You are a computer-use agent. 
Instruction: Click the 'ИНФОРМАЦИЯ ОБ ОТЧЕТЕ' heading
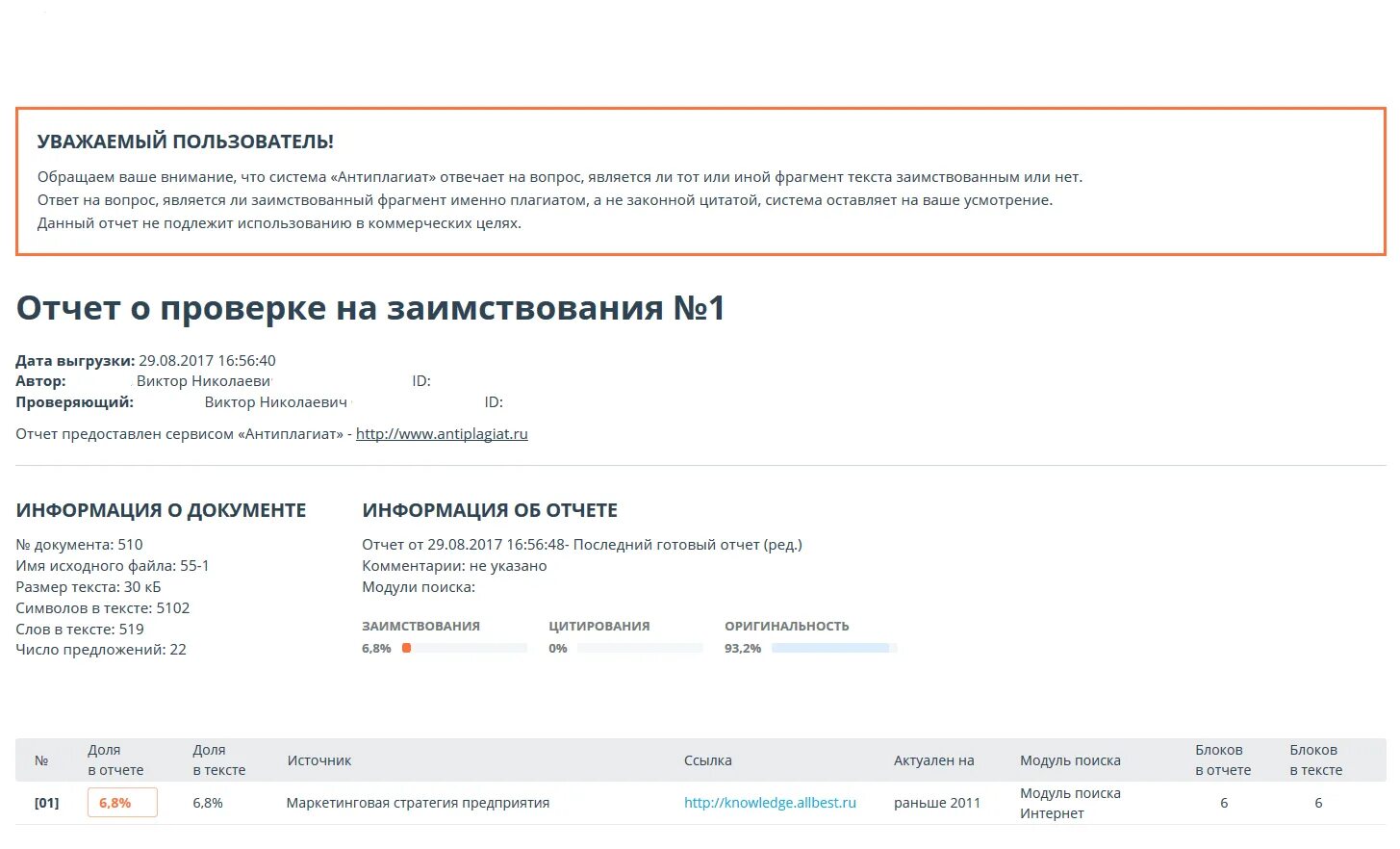490,511
